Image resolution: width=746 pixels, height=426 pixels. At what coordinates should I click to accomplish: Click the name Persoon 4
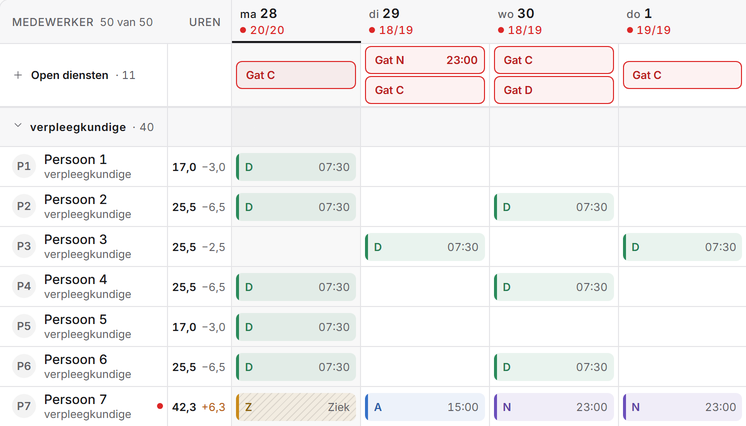tap(75, 279)
